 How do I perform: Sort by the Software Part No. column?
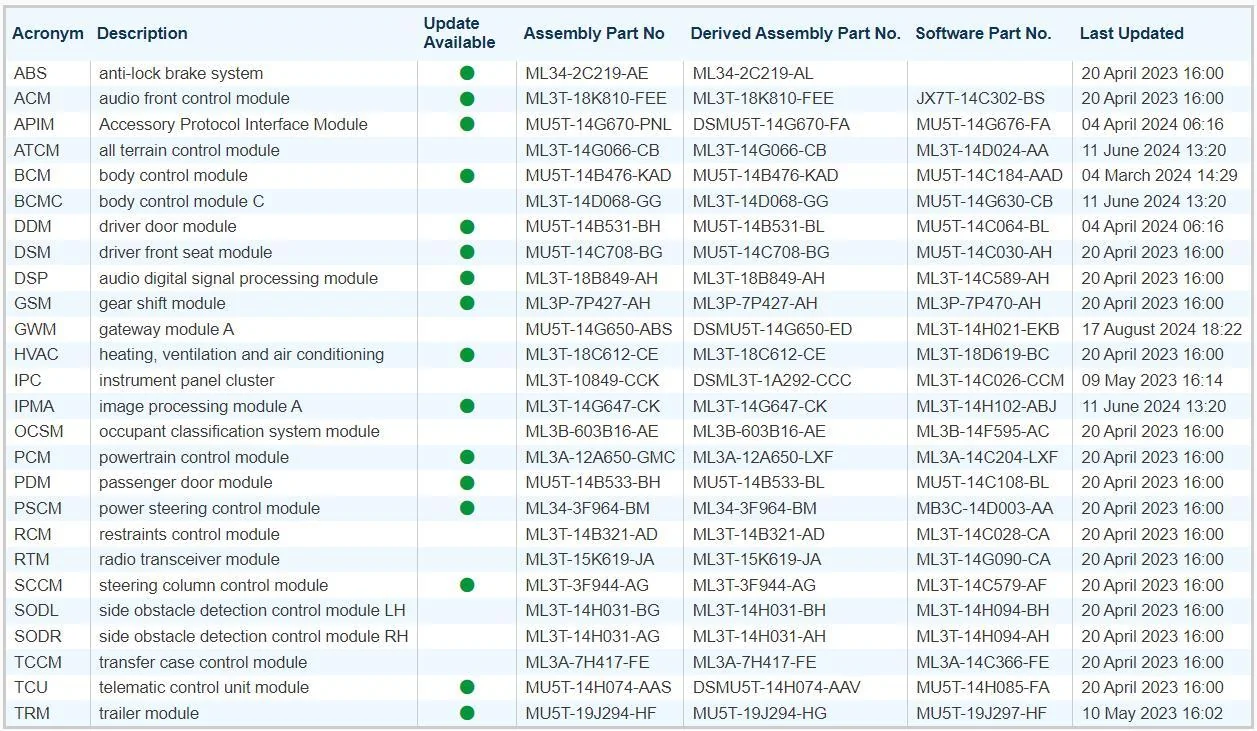click(x=983, y=34)
